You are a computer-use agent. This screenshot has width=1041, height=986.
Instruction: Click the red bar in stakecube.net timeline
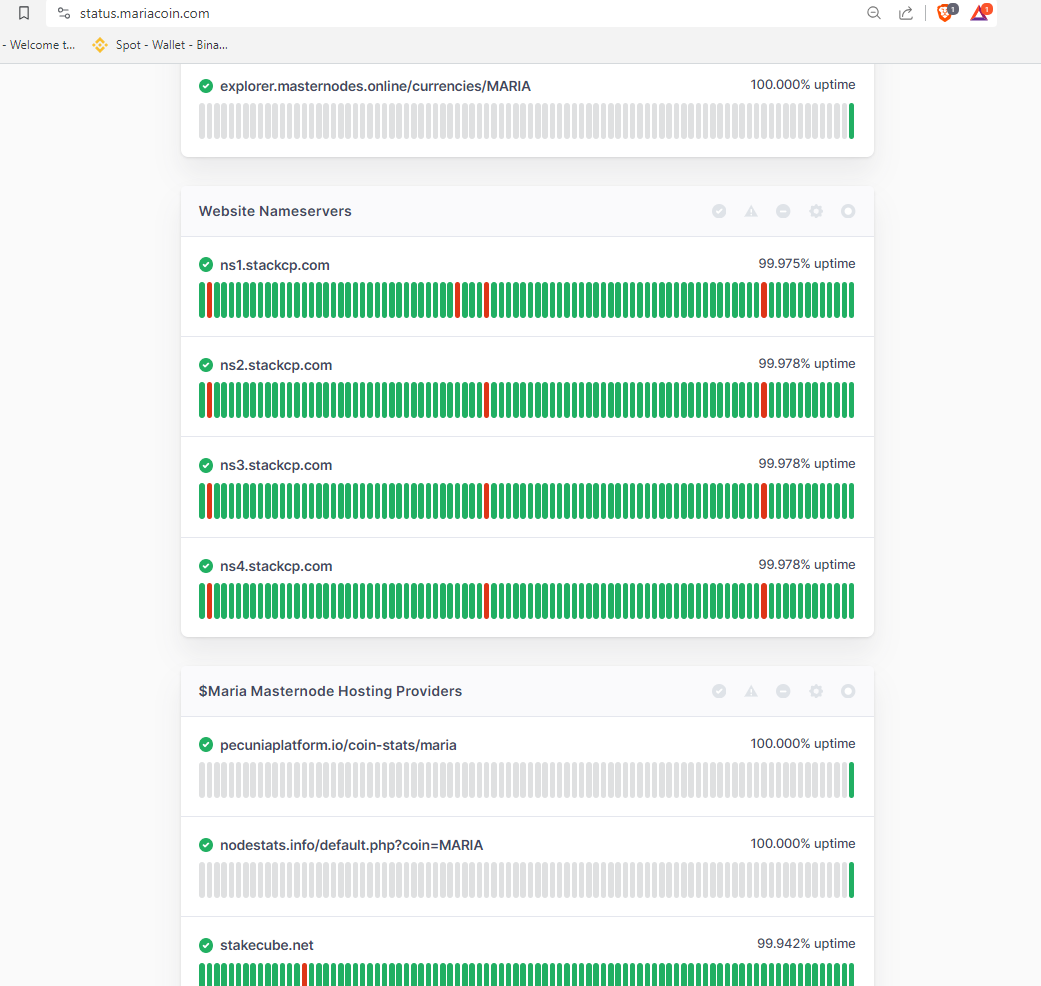point(305,974)
